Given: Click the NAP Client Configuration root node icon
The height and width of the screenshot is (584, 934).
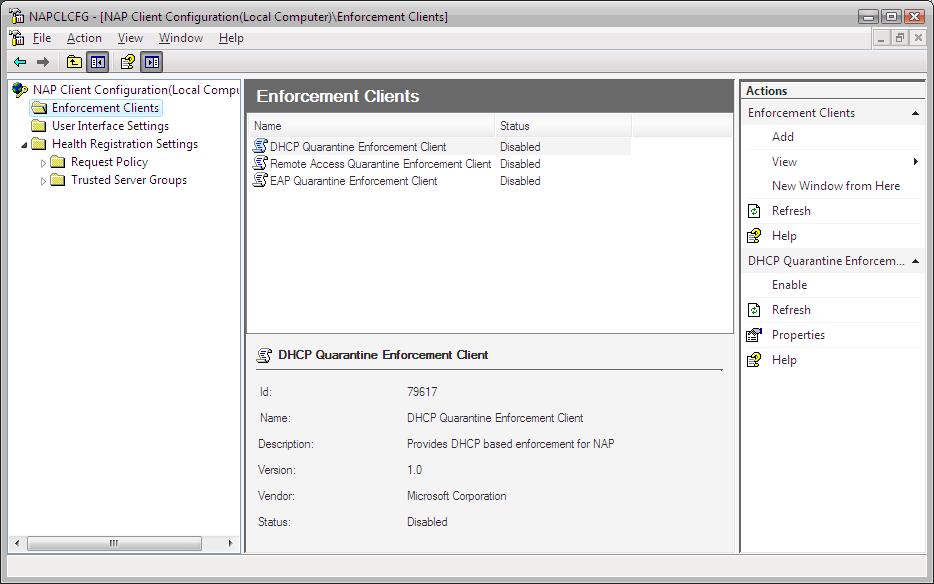Looking at the screenshot, I should tap(20, 90).
